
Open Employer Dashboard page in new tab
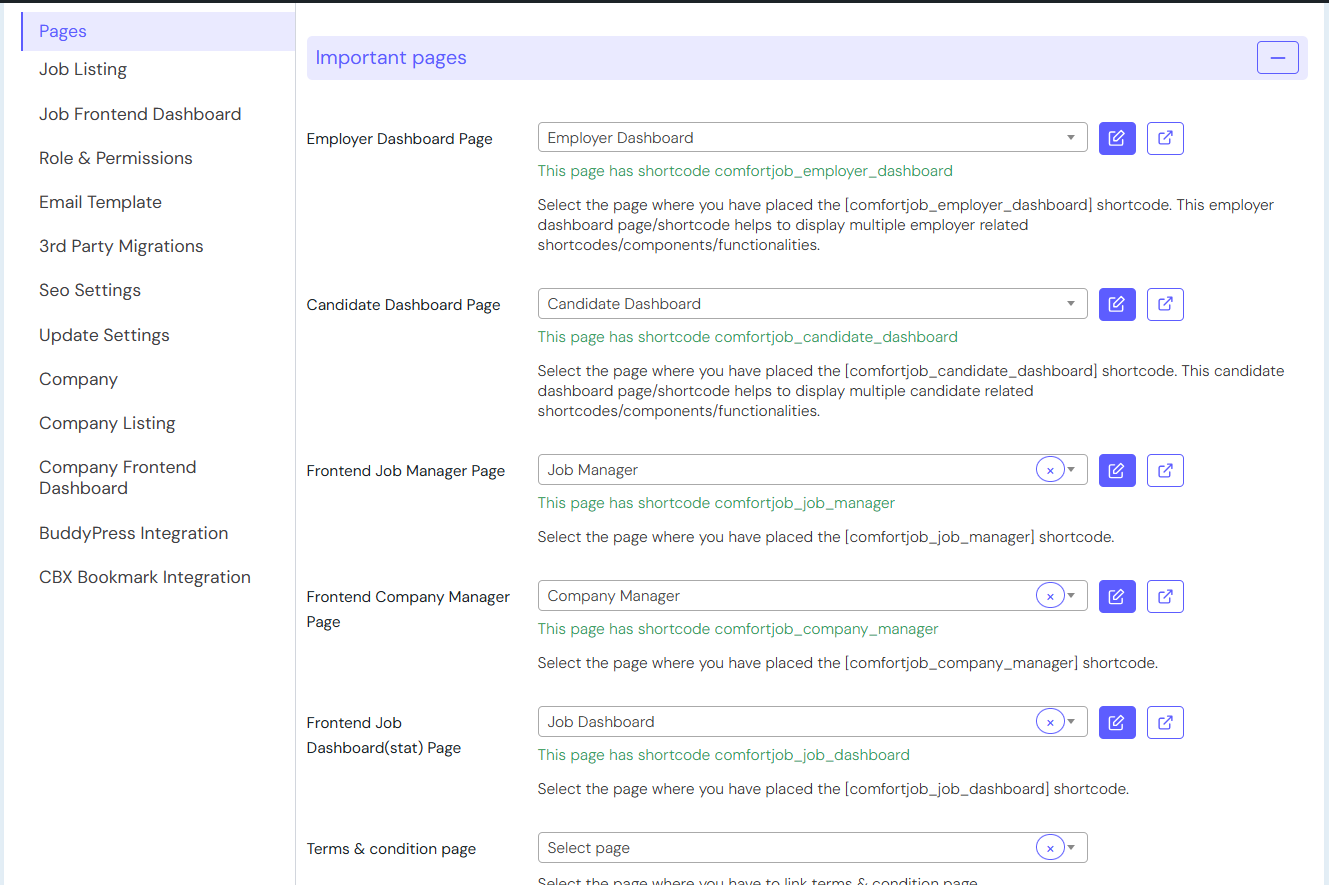pyautogui.click(x=1165, y=138)
